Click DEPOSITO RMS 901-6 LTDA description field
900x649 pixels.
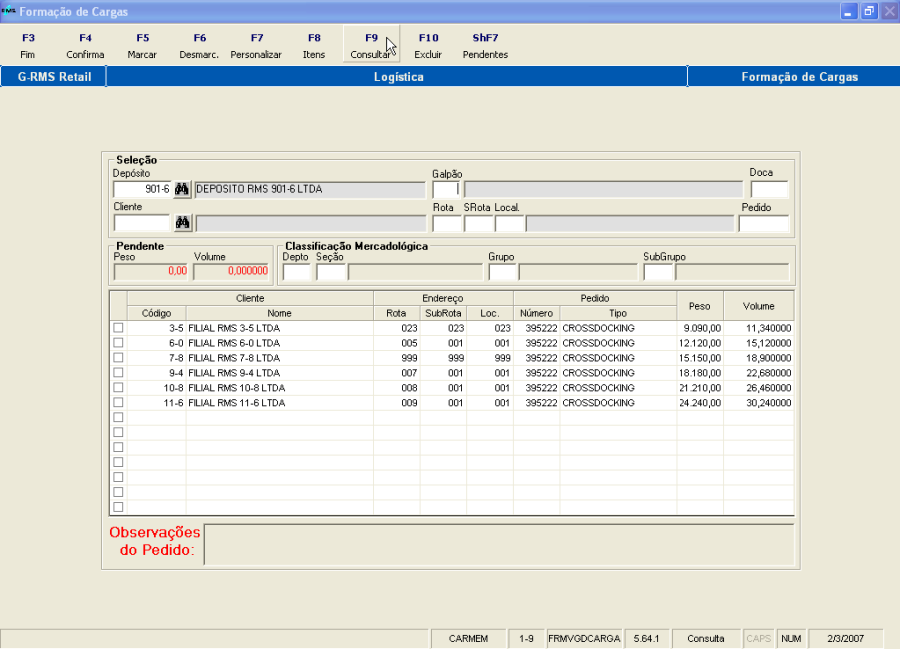click(x=310, y=189)
